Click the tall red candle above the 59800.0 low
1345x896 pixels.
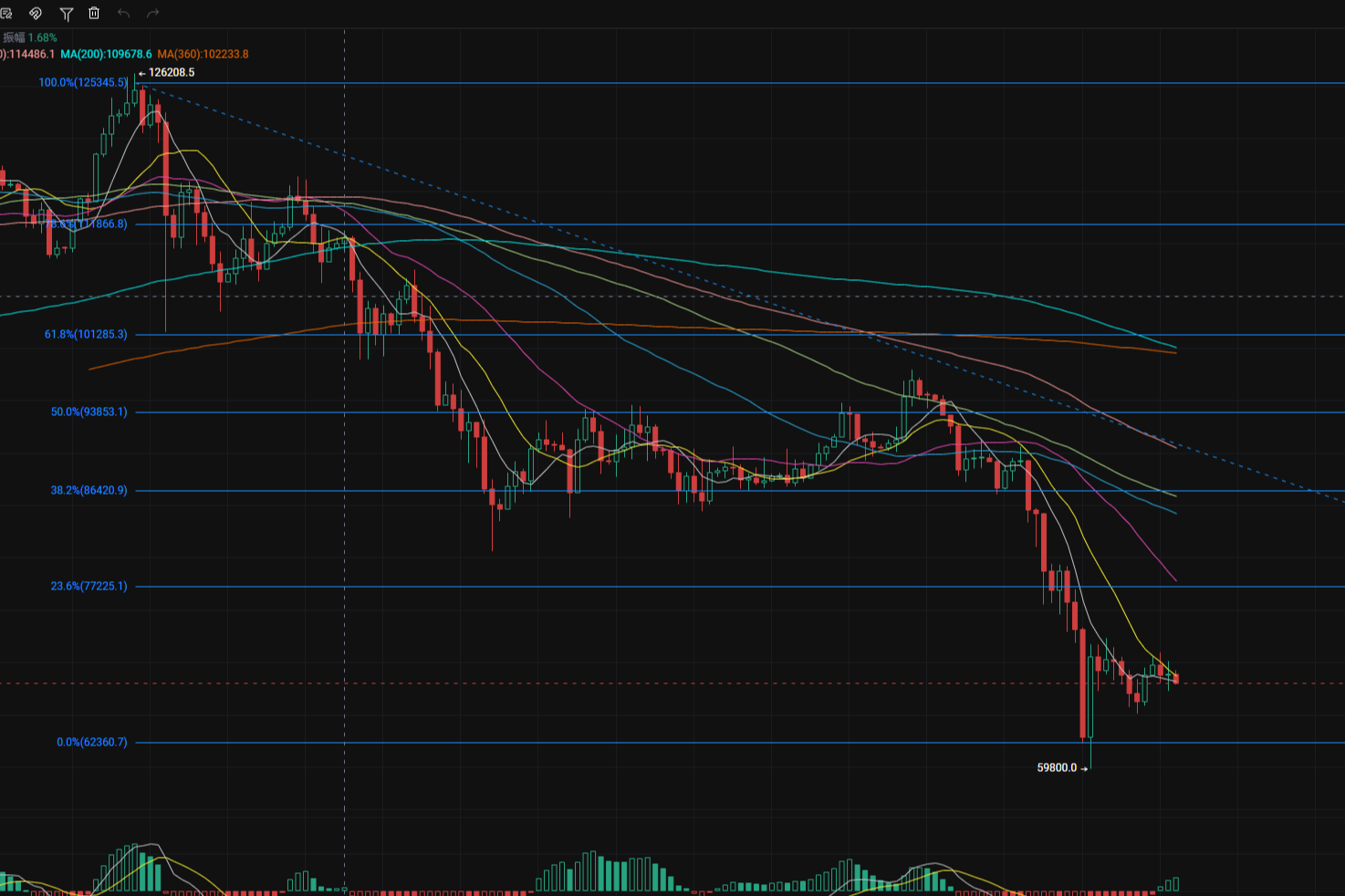[1083, 684]
